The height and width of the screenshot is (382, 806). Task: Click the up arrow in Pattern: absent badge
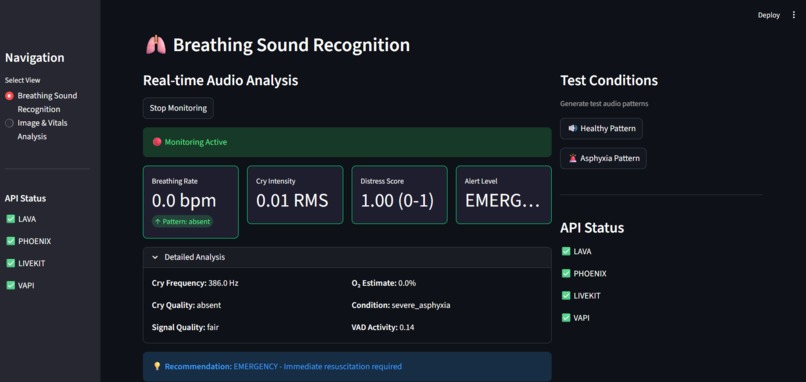157,221
